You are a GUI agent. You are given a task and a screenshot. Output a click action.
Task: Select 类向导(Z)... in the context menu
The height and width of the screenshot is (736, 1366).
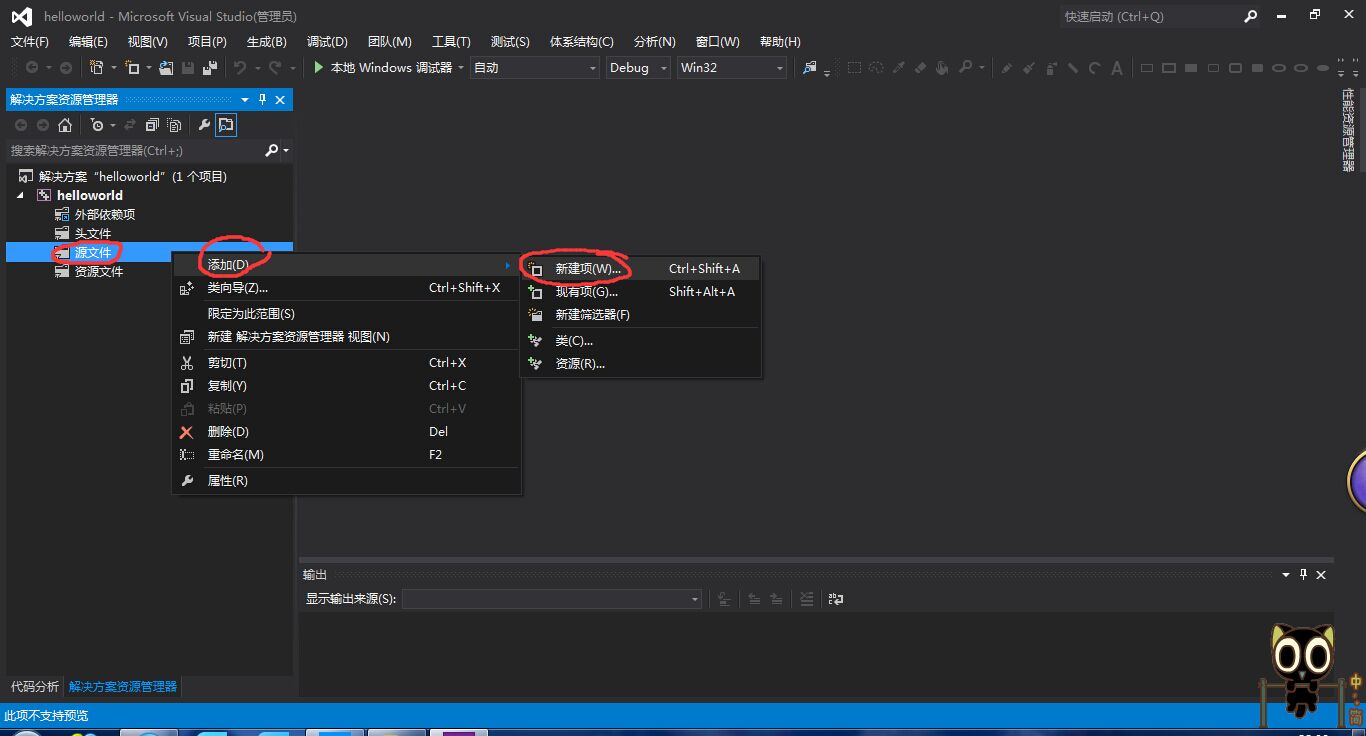tap(346, 288)
